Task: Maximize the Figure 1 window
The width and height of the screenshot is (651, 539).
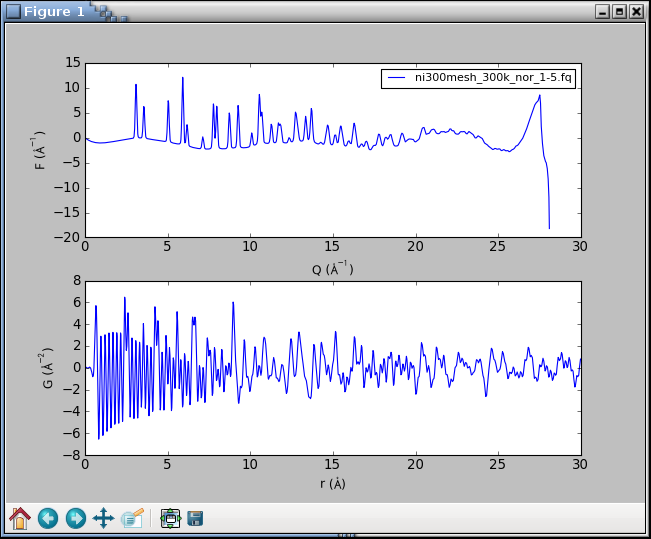Action: 619,11
